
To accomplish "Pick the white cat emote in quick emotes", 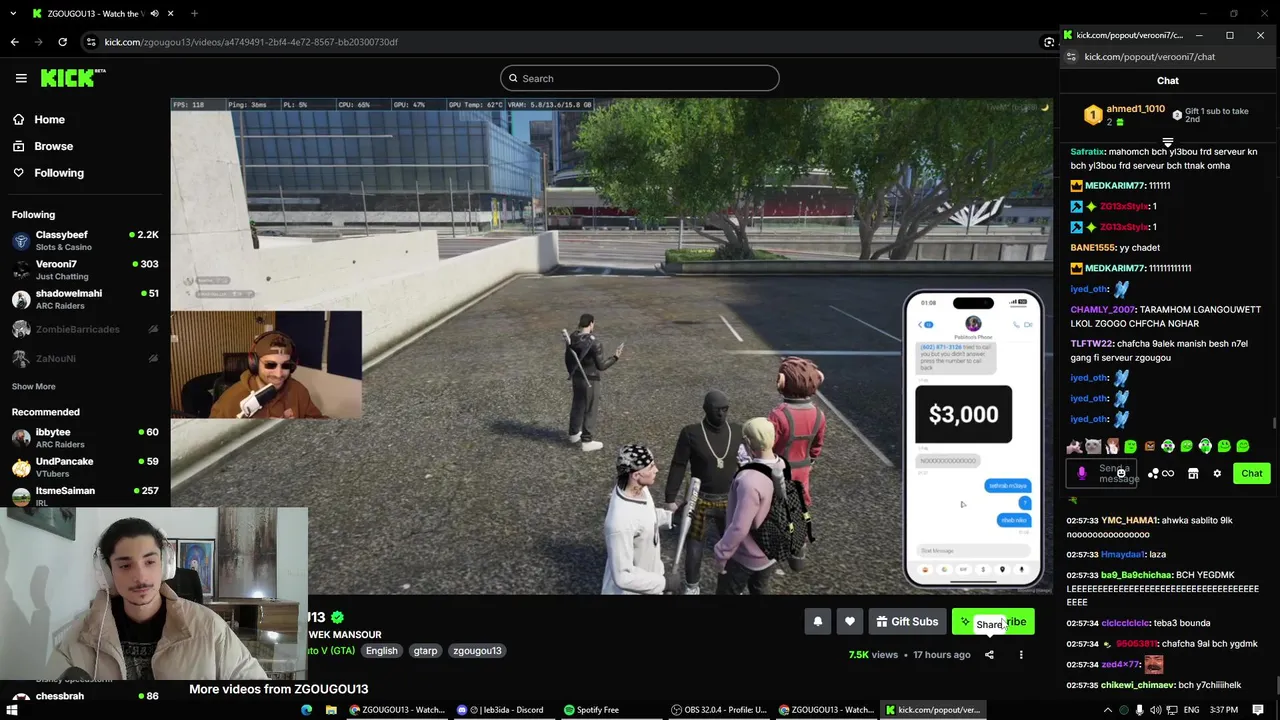I will pos(1093,446).
